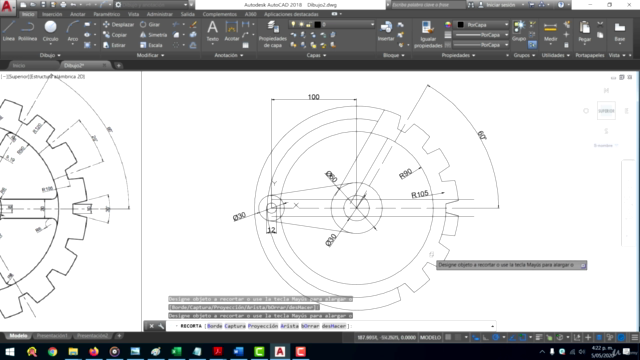
Task: Click the SUPERIOR face of the ViewCube
Action: pos(606,111)
